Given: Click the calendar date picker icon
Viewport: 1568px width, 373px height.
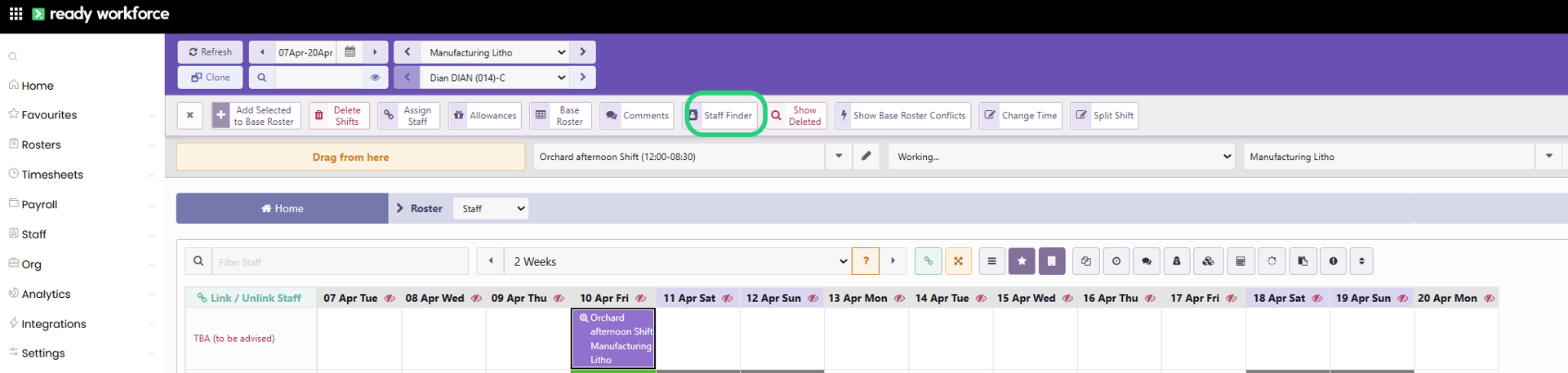Looking at the screenshot, I should 350,52.
